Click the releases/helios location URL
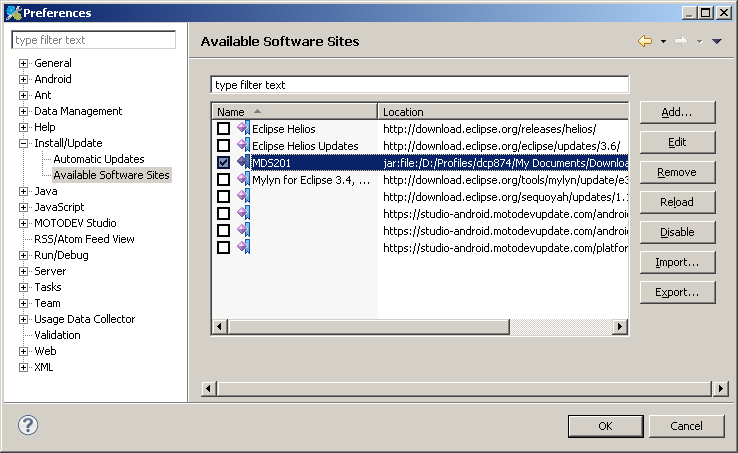The height and width of the screenshot is (453, 738). click(x=489, y=129)
